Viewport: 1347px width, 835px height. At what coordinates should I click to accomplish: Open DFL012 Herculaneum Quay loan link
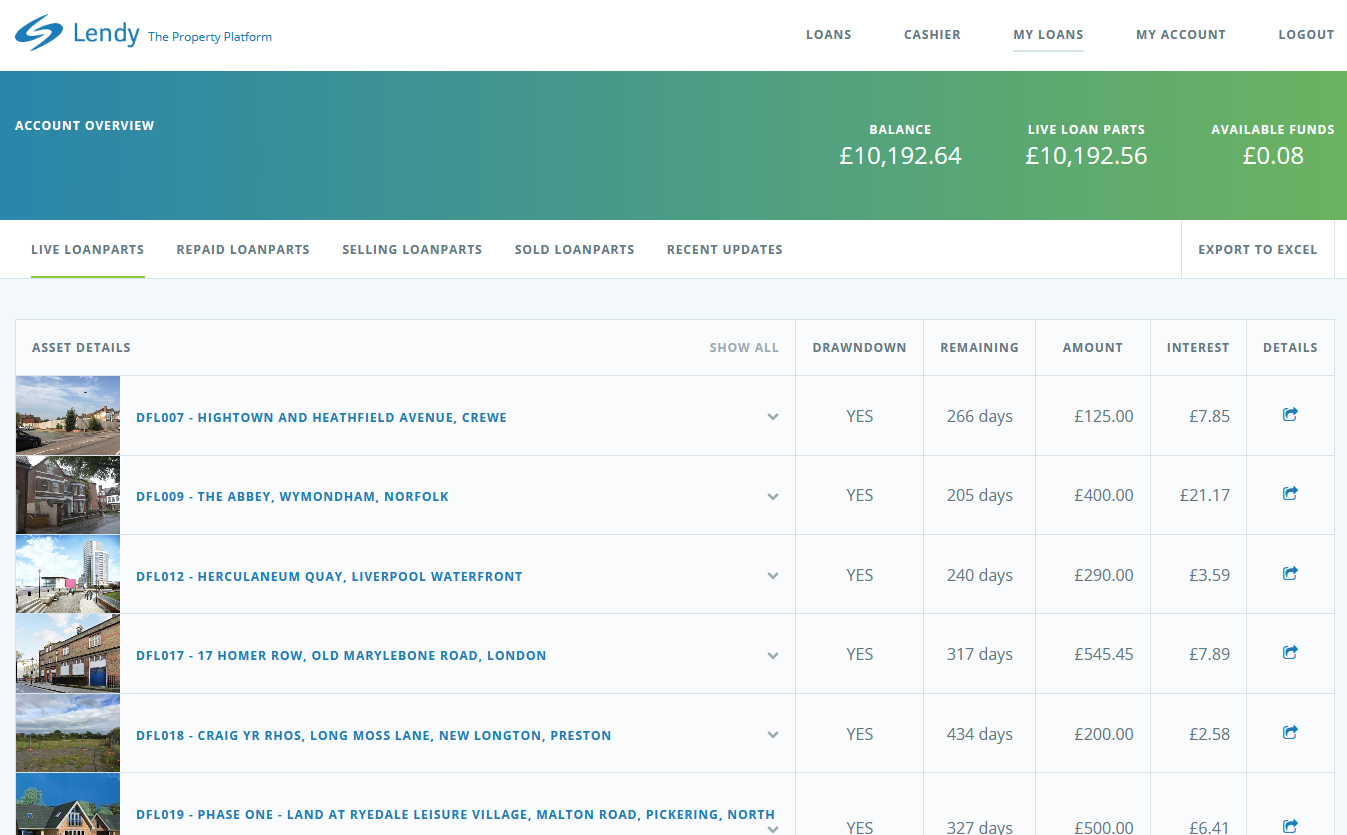(x=329, y=577)
